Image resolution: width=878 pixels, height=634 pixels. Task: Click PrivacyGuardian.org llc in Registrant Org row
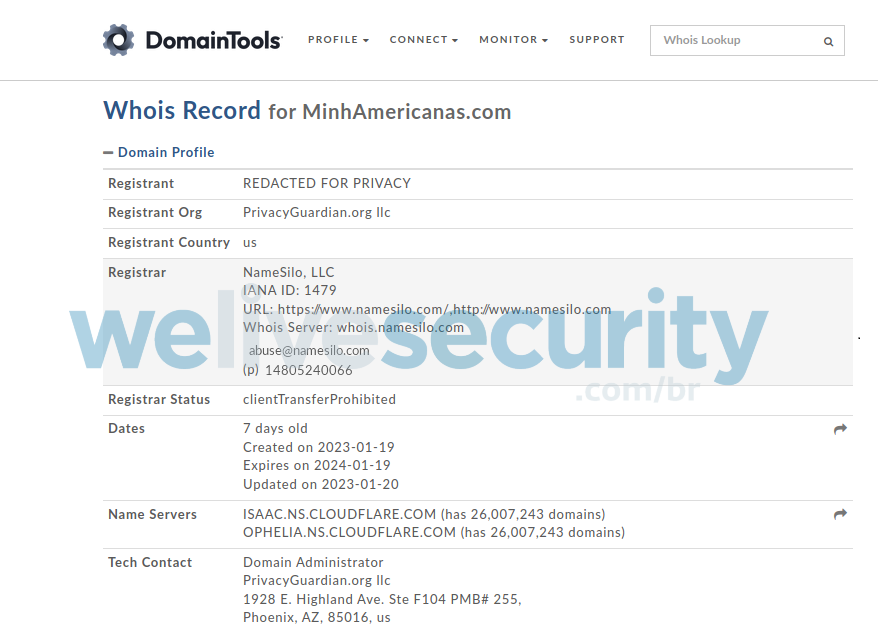tap(316, 213)
